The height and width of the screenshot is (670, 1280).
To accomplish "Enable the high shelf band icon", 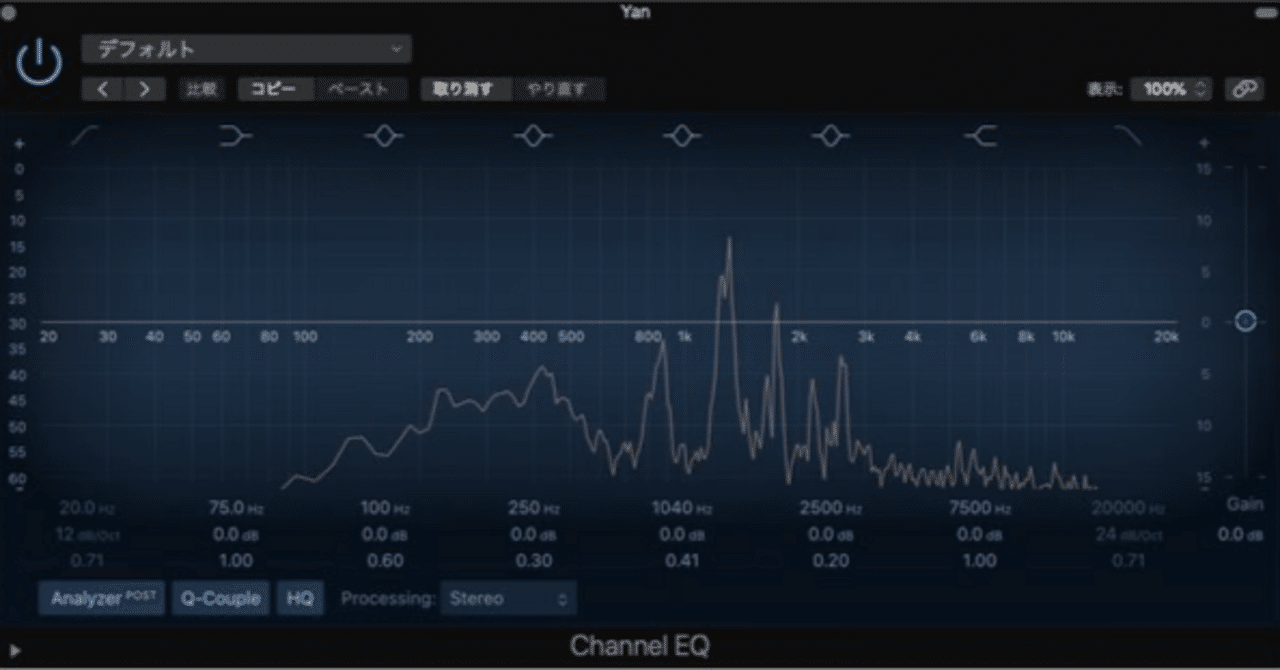I will [981, 136].
